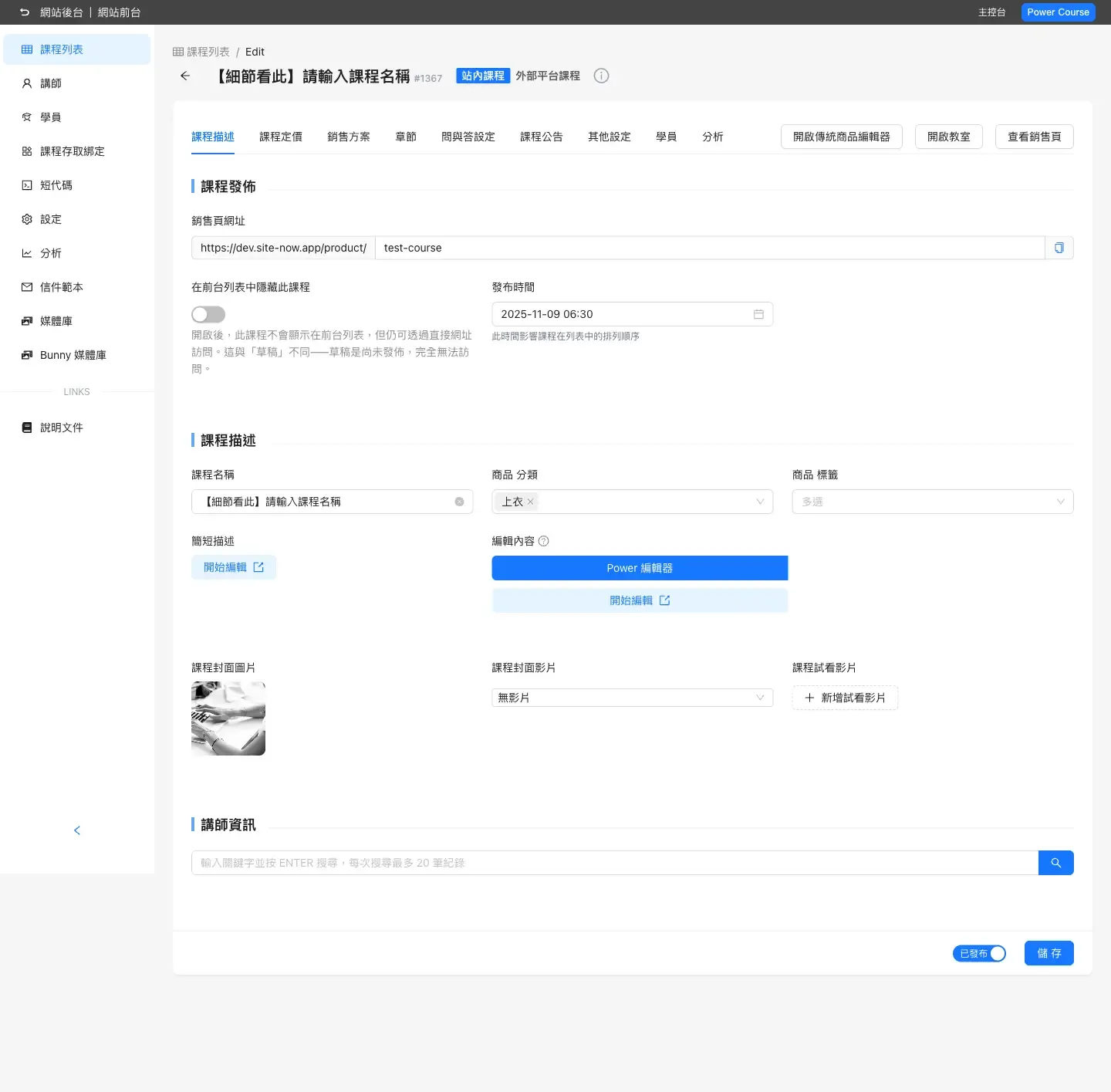The image size is (1111, 1092).
Task: Open 短代碼 in the sidebar
Action: pyautogui.click(x=77, y=185)
